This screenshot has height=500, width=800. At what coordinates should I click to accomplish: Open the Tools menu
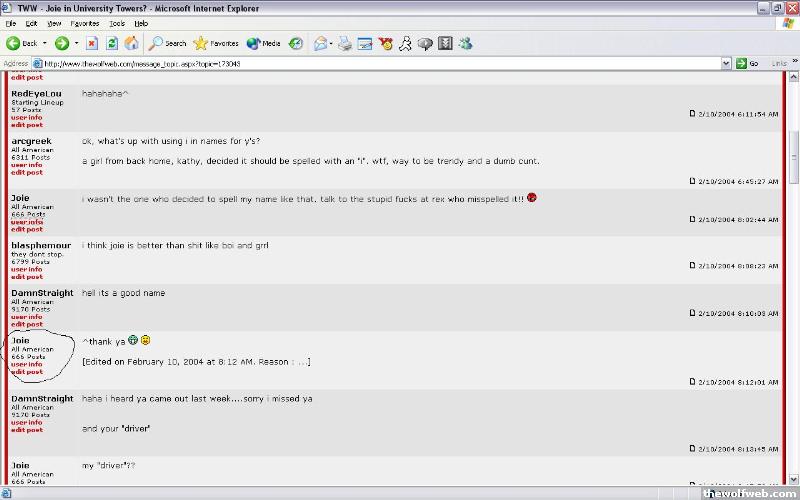(x=117, y=22)
